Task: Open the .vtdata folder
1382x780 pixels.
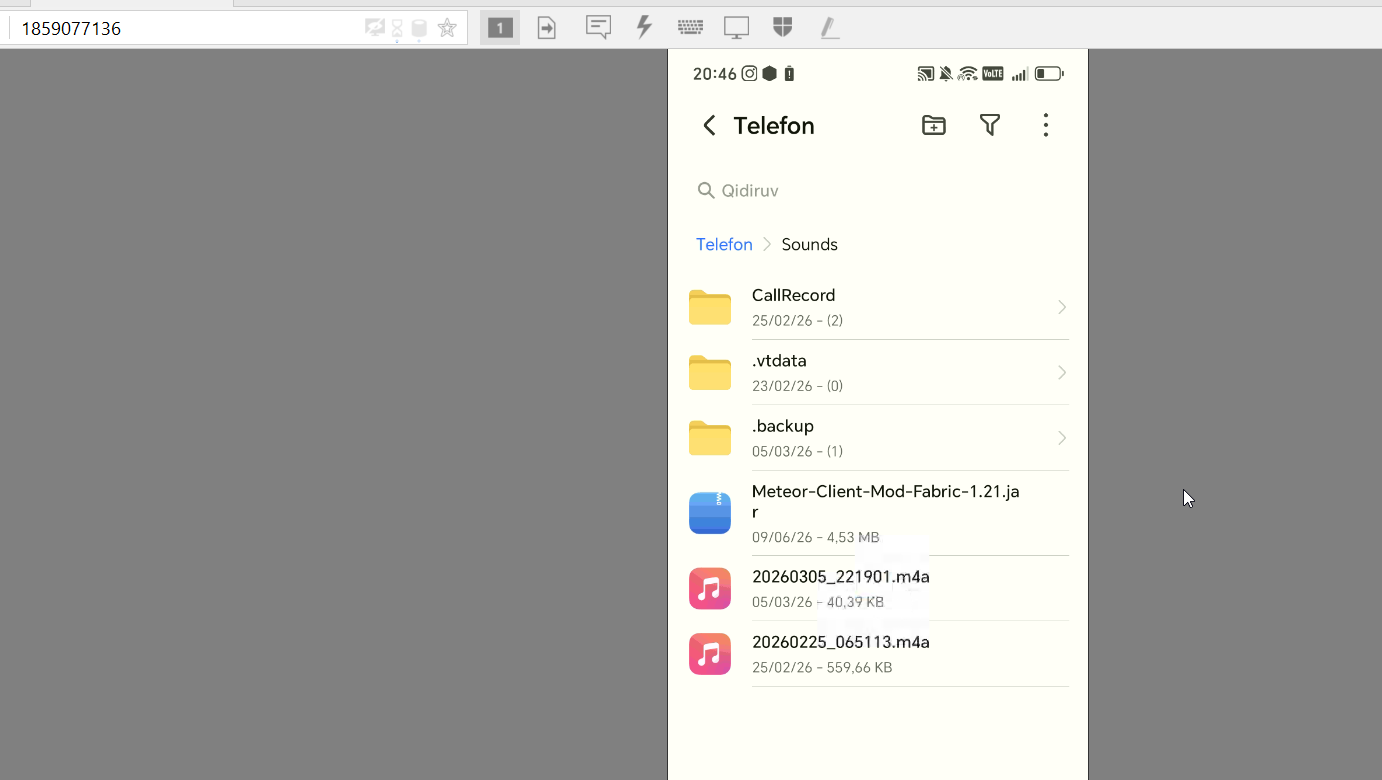Action: (878, 372)
